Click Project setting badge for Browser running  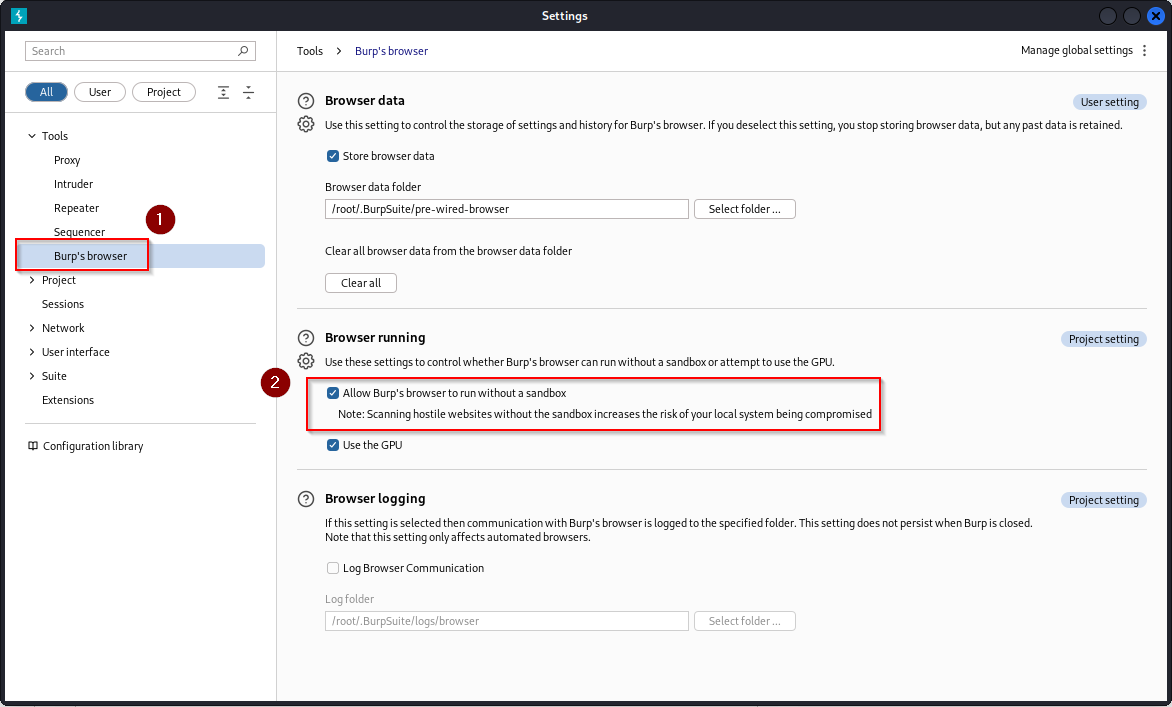[1103, 339]
